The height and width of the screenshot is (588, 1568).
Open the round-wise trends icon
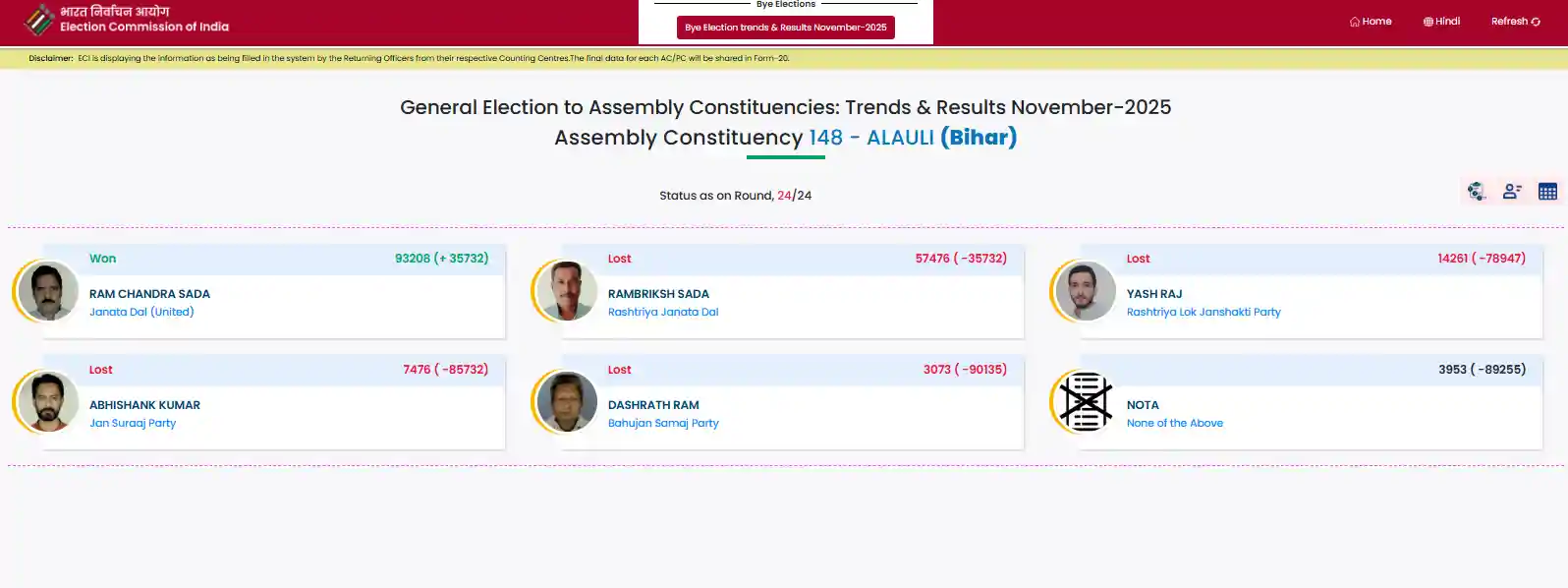pyautogui.click(x=1477, y=192)
